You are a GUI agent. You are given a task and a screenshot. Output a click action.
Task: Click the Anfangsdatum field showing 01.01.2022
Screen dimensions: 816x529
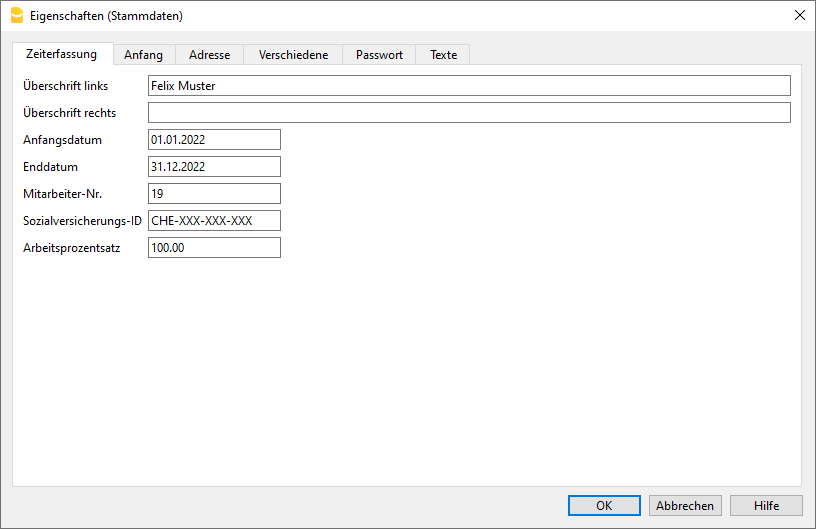point(213,140)
